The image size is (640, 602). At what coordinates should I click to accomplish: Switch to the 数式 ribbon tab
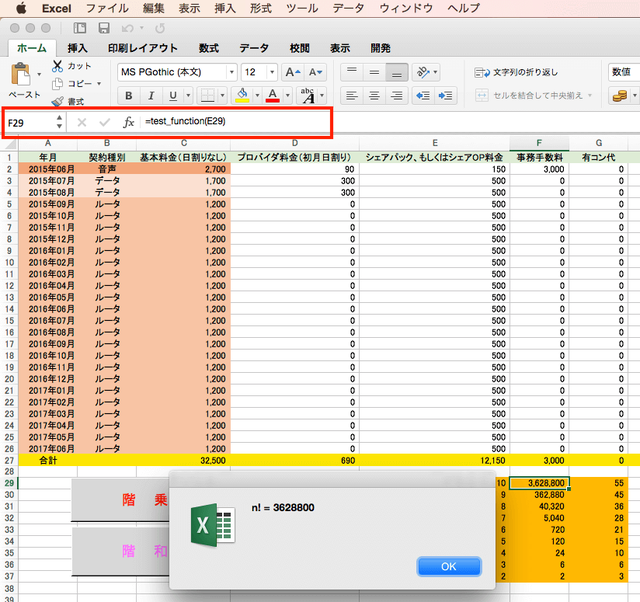[x=209, y=48]
